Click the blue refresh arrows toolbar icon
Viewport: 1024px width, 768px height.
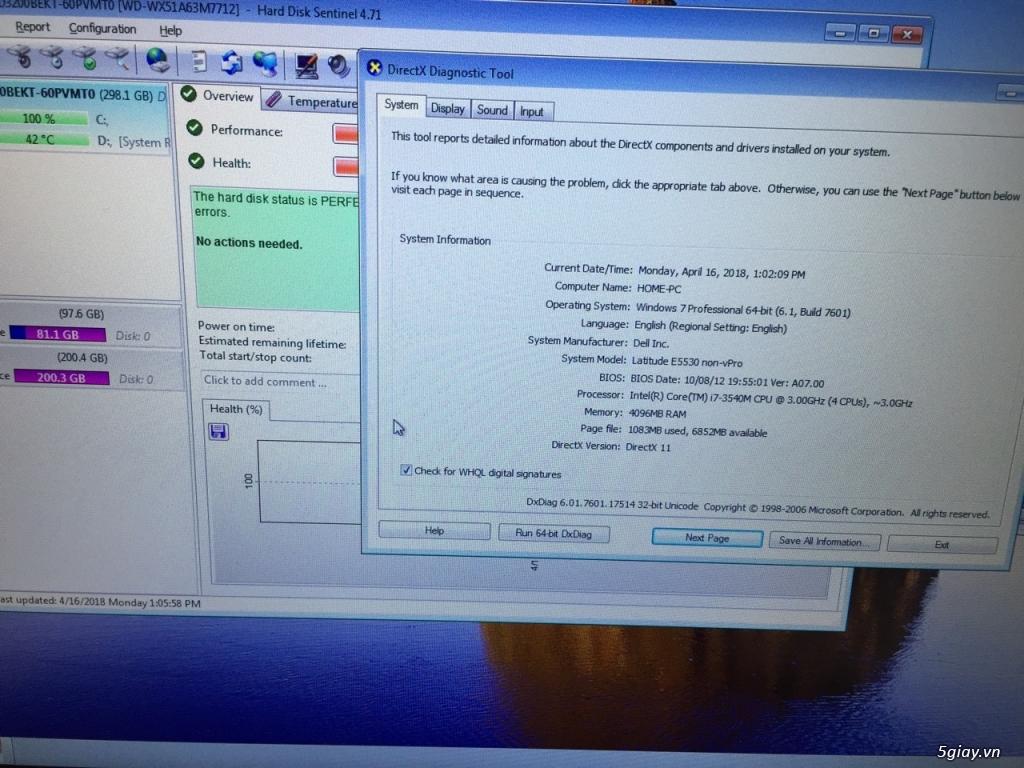click(231, 63)
